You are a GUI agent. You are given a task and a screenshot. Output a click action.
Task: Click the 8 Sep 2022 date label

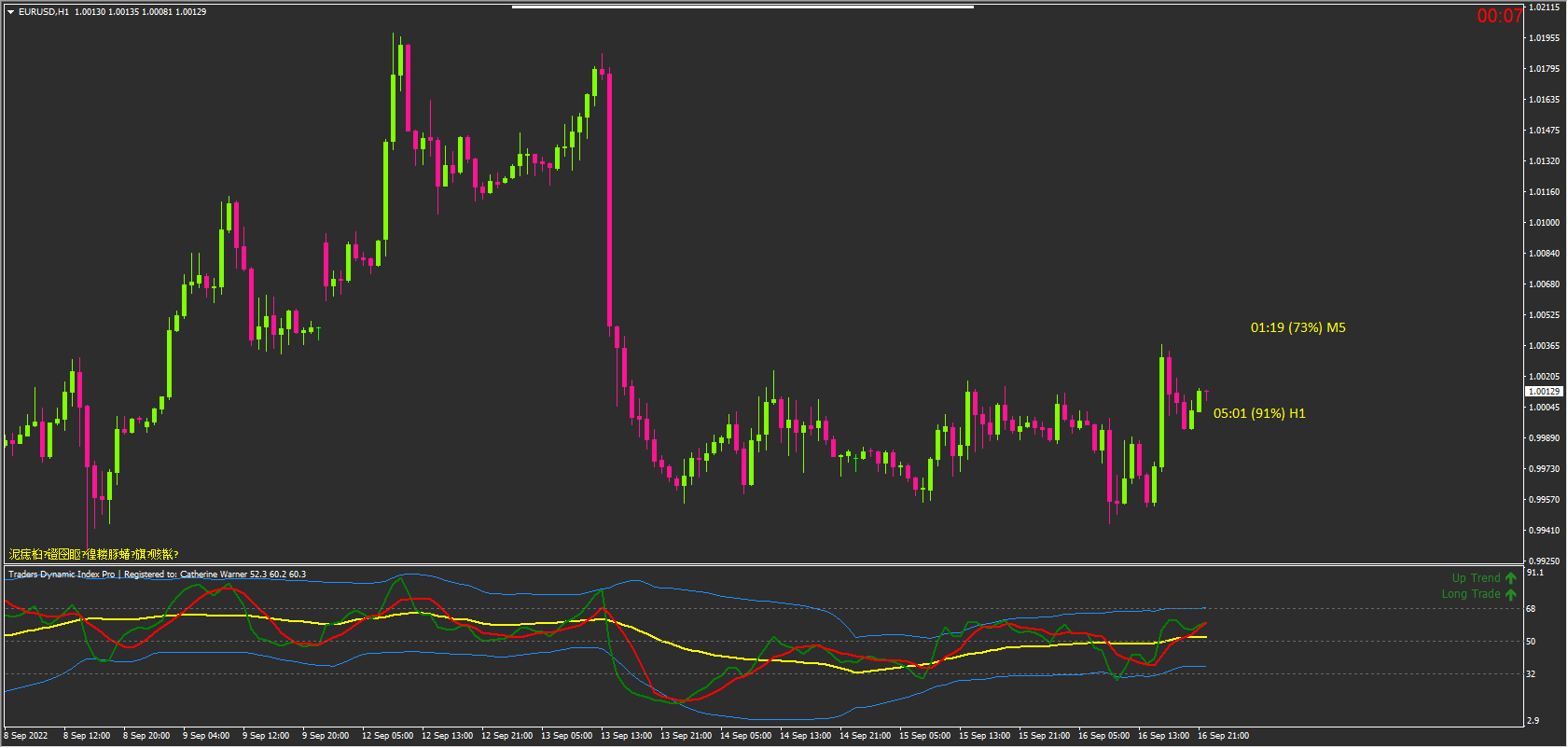pos(29,736)
